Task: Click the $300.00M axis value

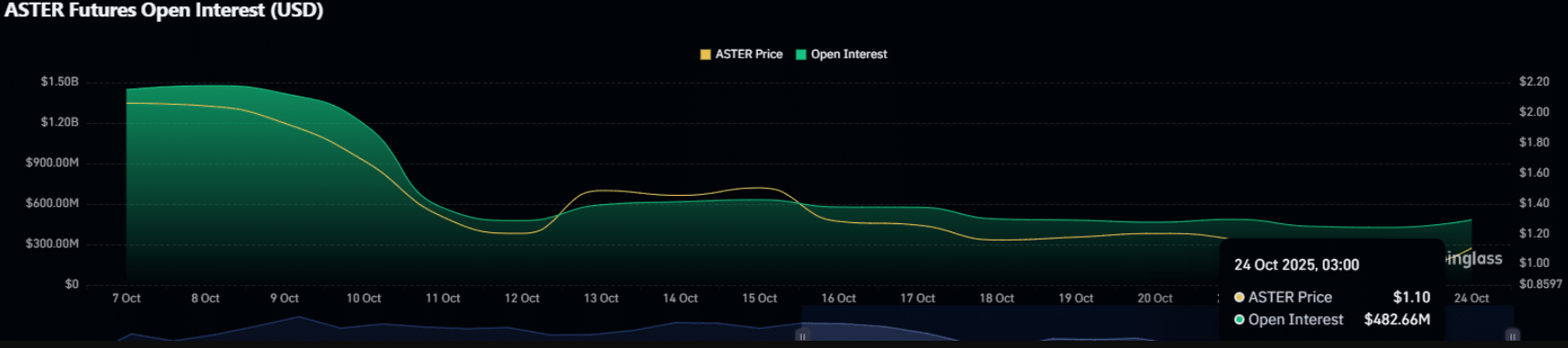Action: 53,243
